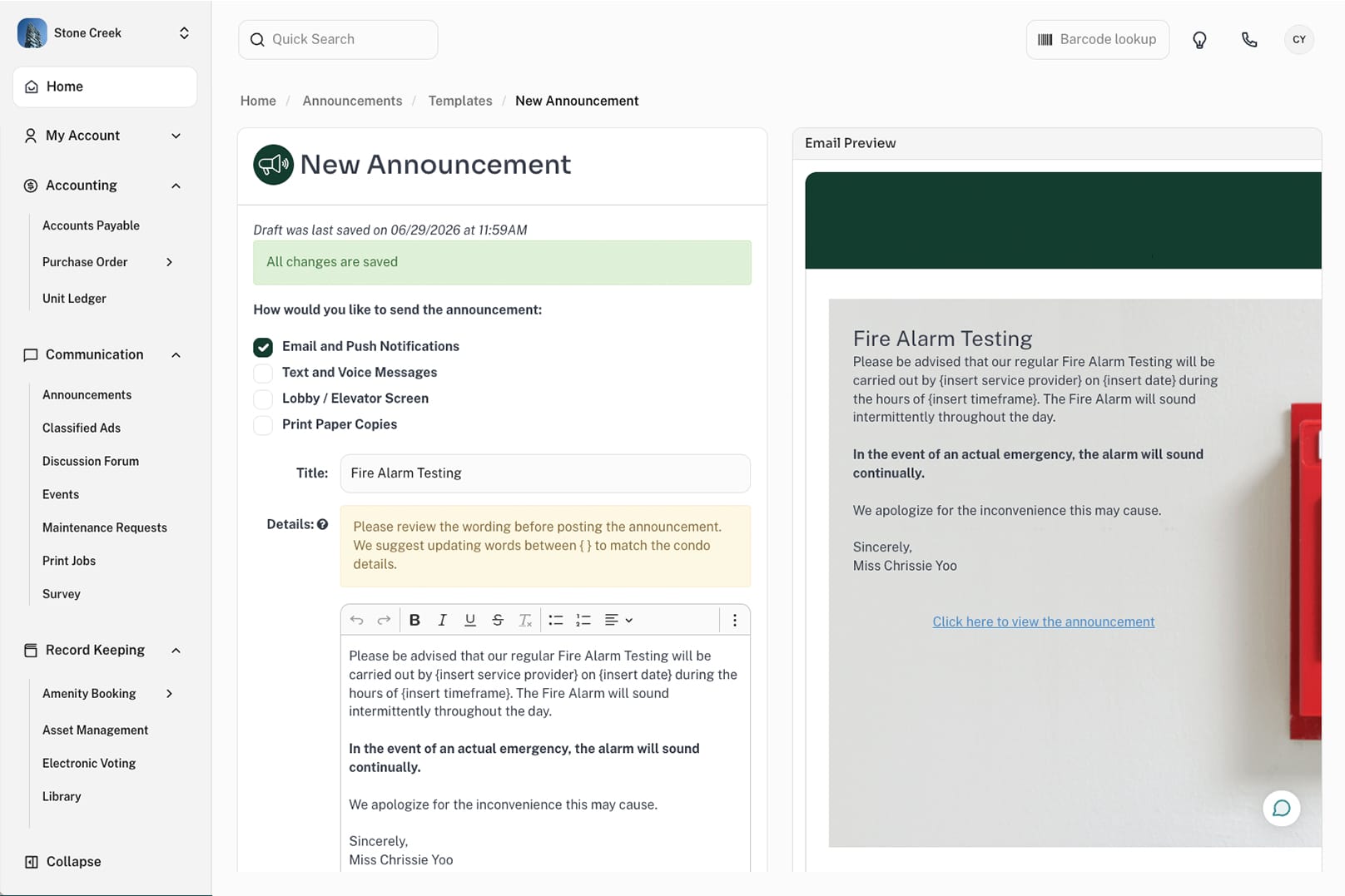Toggle italic formatting in the editor

coord(442,620)
